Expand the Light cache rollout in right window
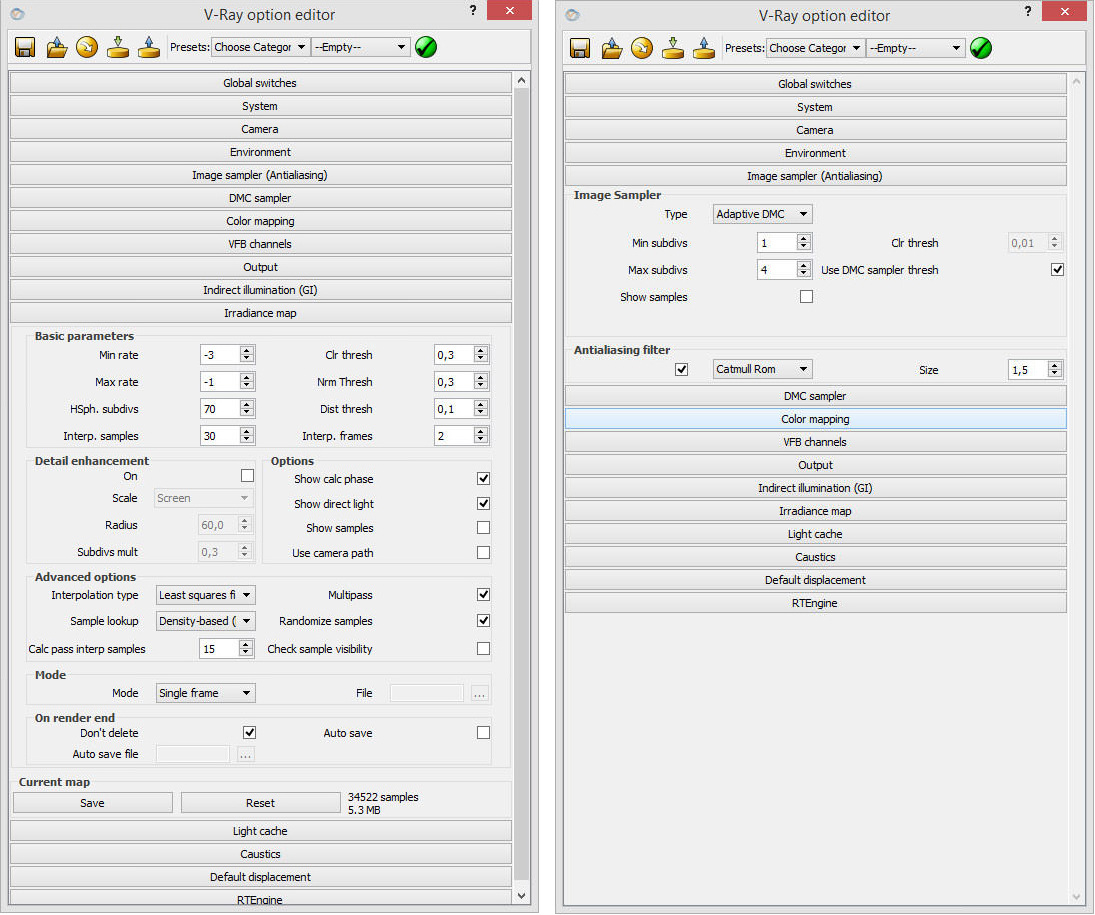Screen dimensions: 1095x915 [x=815, y=534]
